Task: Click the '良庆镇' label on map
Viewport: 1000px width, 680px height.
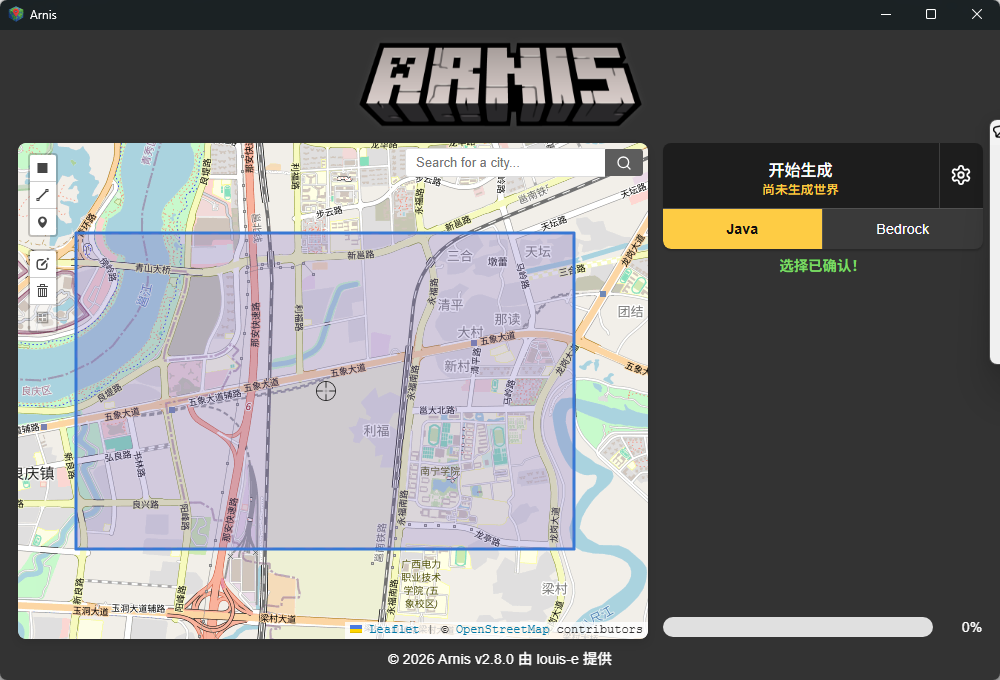Action: pyautogui.click(x=36, y=473)
